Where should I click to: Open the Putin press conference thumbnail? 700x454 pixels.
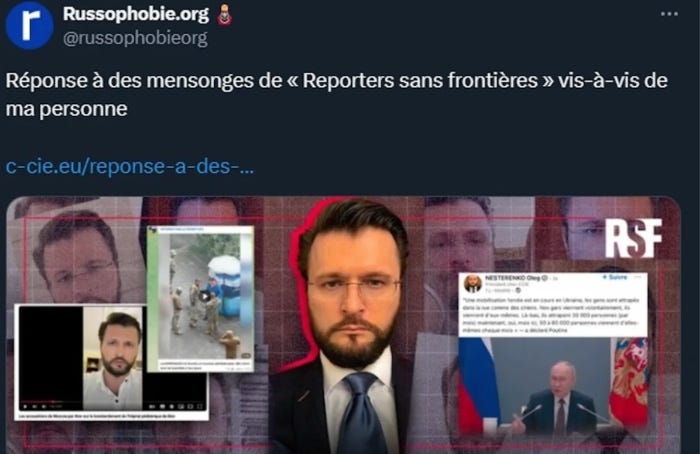coord(553,385)
